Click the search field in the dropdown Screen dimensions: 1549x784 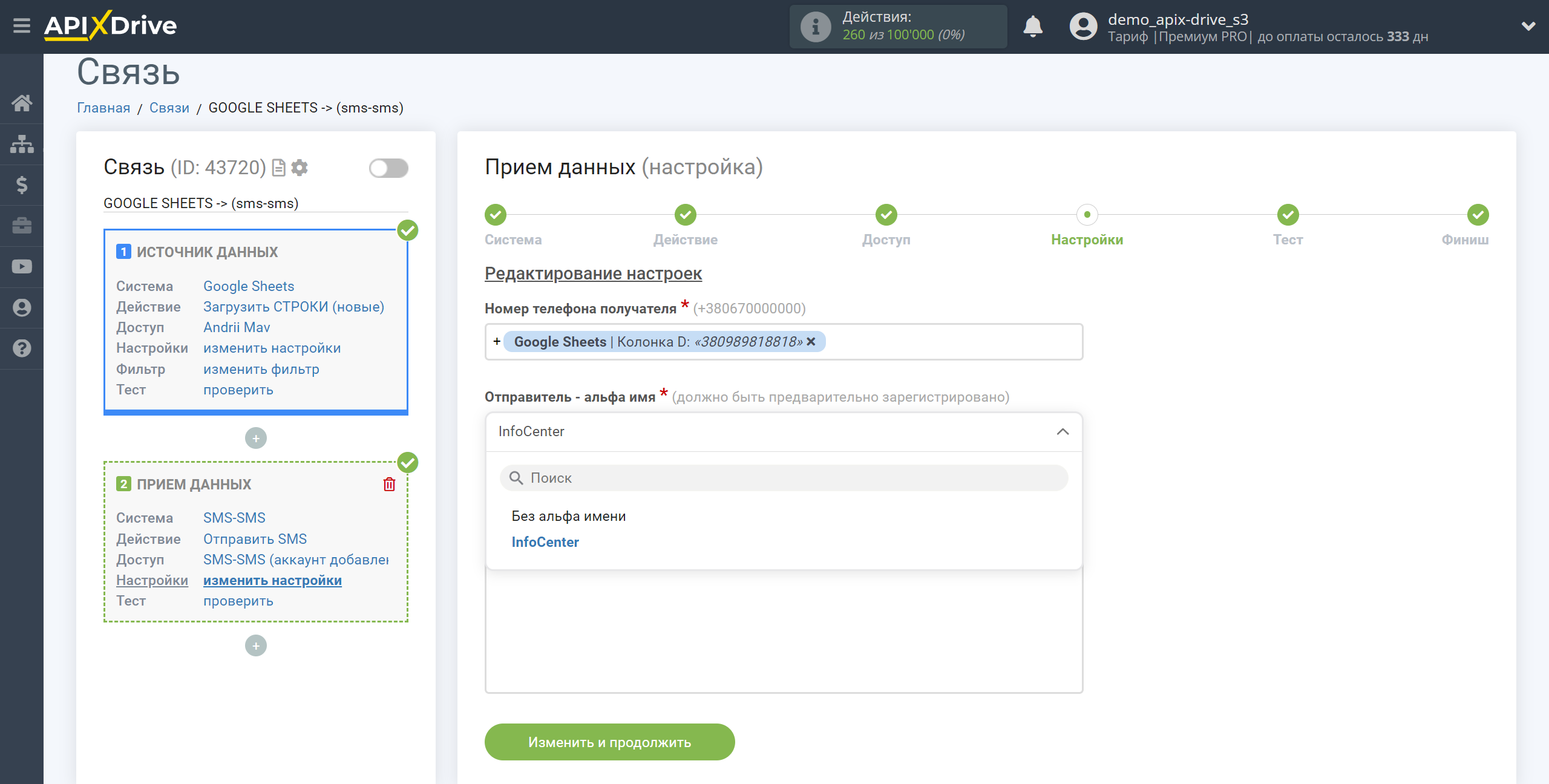(x=784, y=478)
